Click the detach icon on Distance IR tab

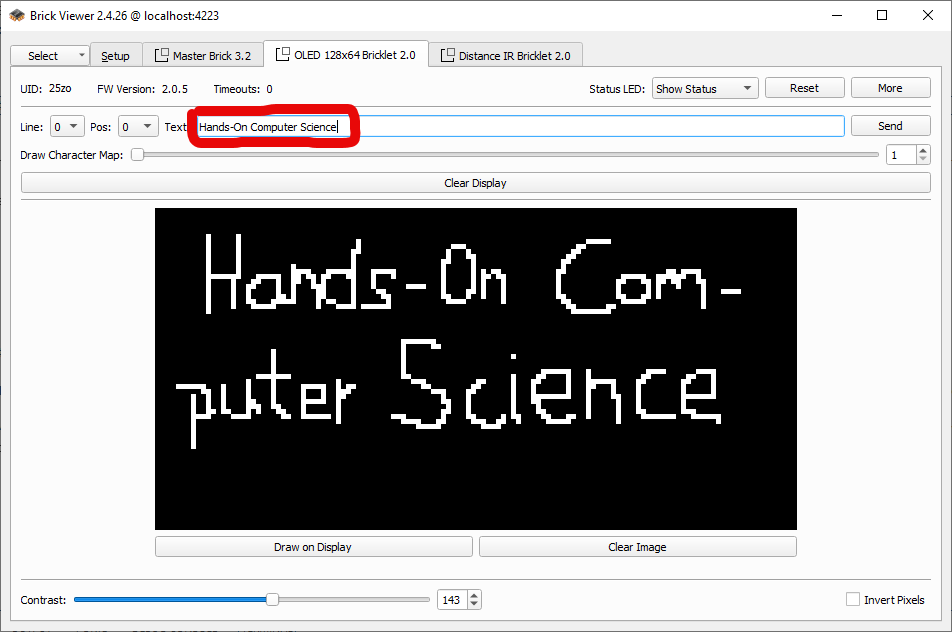tap(448, 56)
